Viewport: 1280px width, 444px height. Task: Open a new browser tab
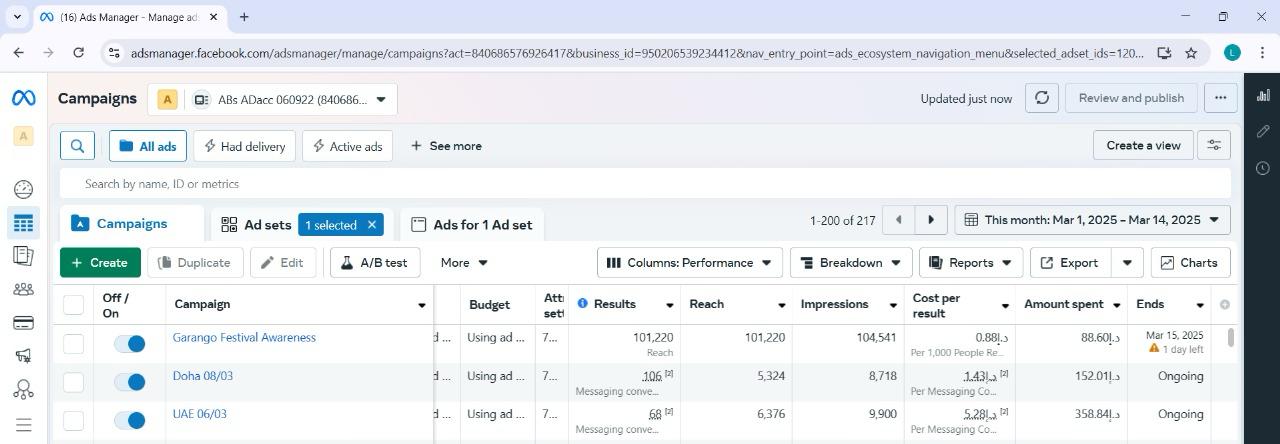point(244,17)
